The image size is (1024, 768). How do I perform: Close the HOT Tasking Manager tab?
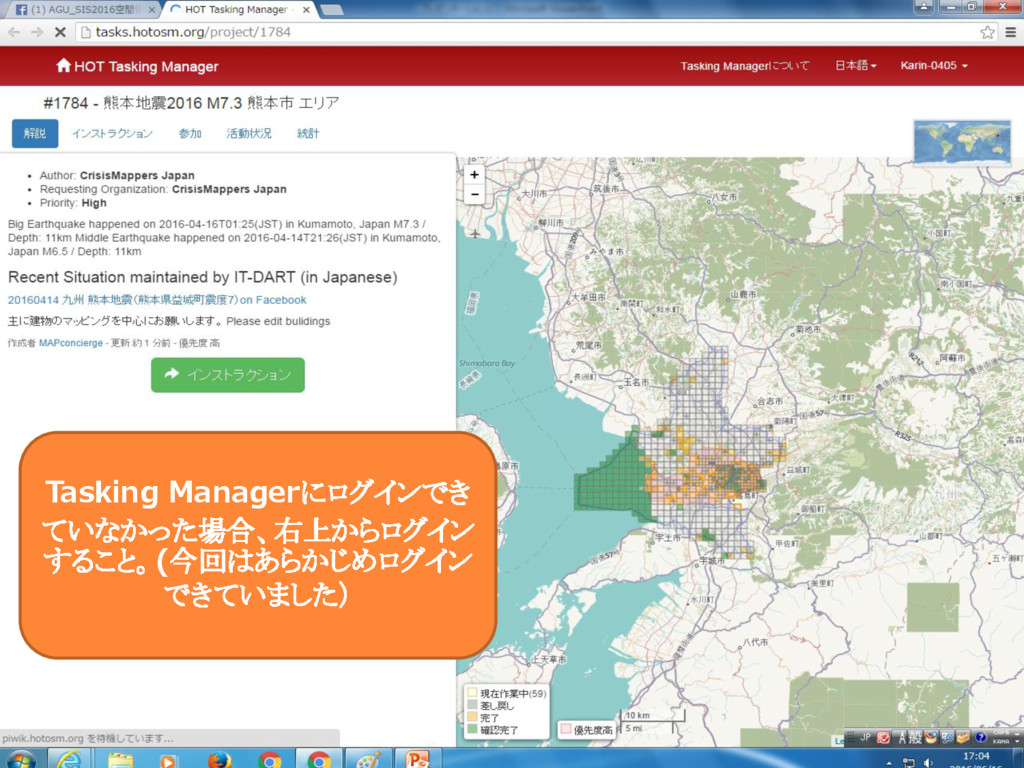click(306, 10)
